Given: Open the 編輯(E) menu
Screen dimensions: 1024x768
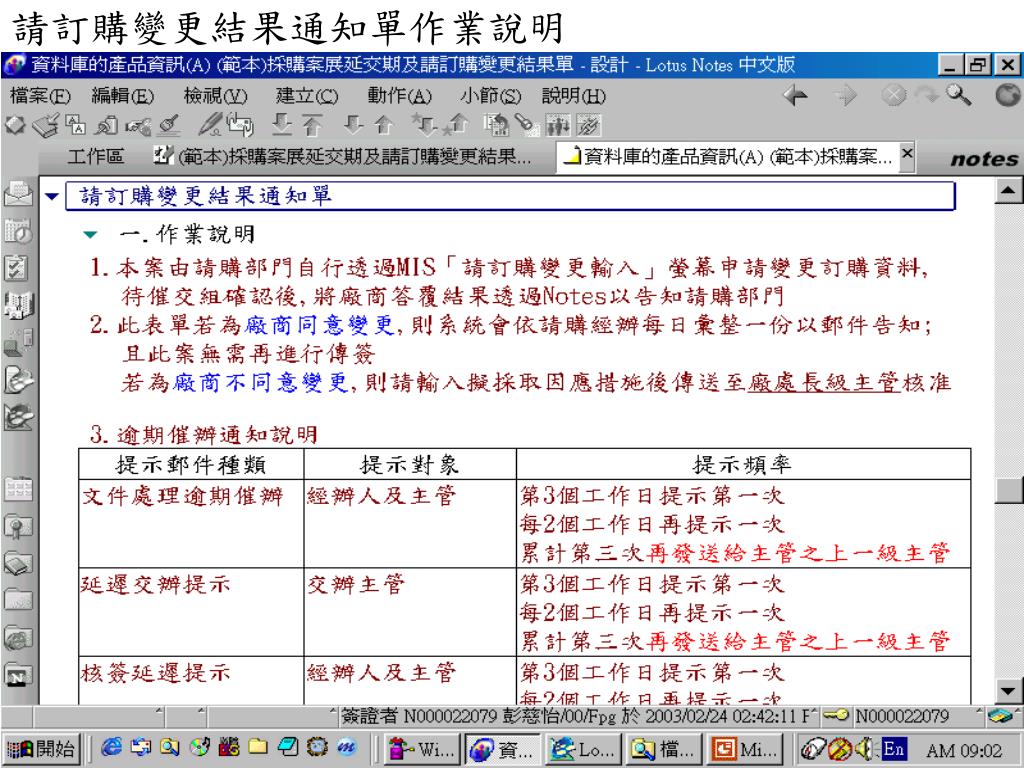Looking at the screenshot, I should pyautogui.click(x=123, y=96).
